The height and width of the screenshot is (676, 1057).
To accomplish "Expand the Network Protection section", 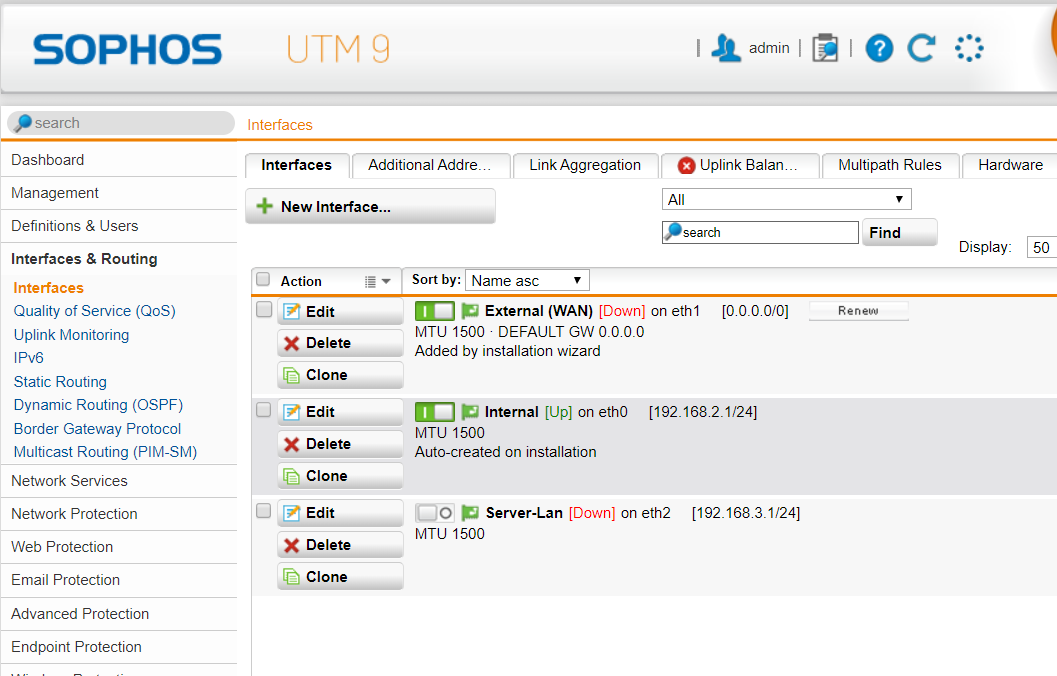I will coord(119,514).
